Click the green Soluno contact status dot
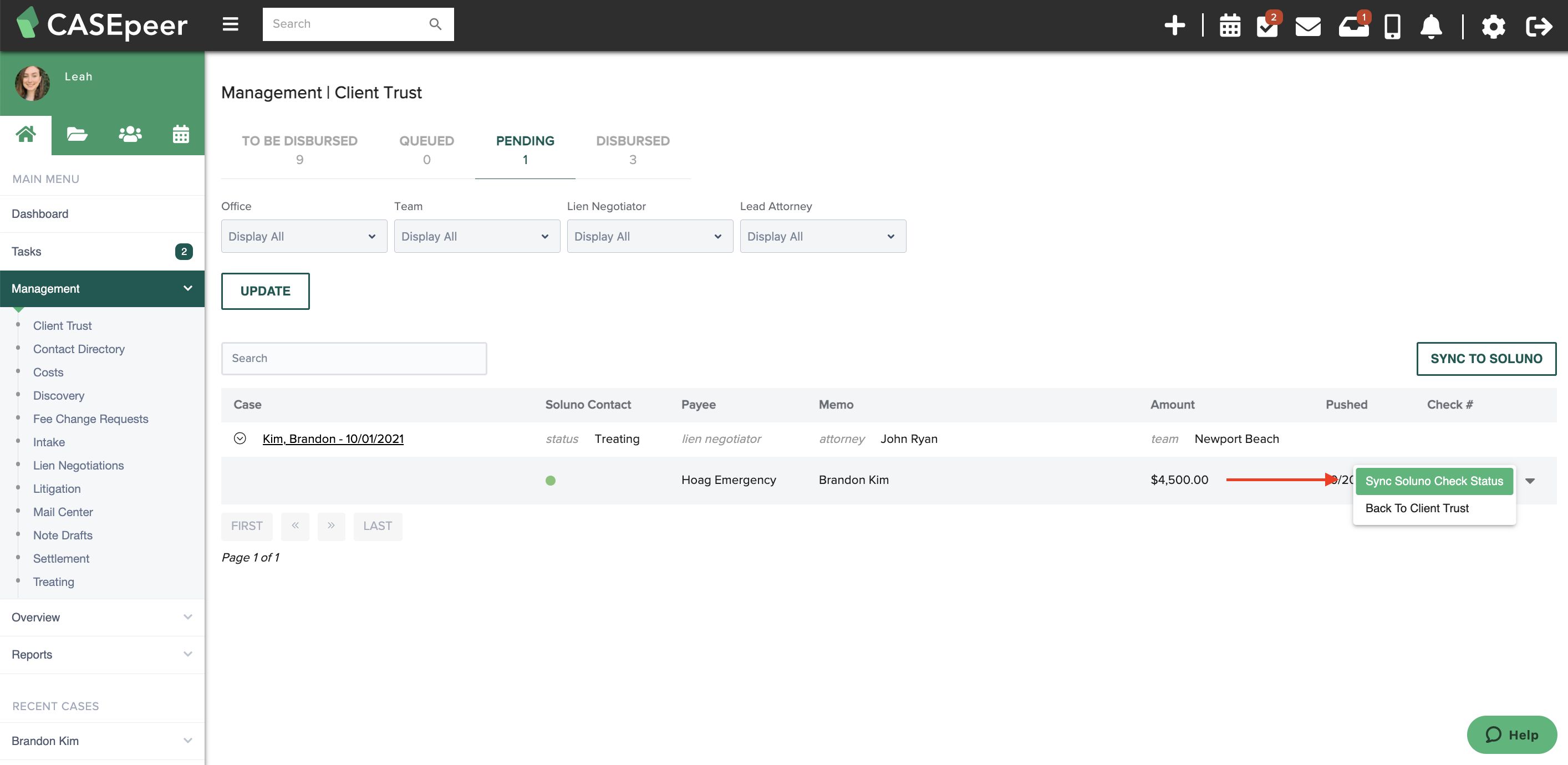The image size is (1568, 765). 550,480
